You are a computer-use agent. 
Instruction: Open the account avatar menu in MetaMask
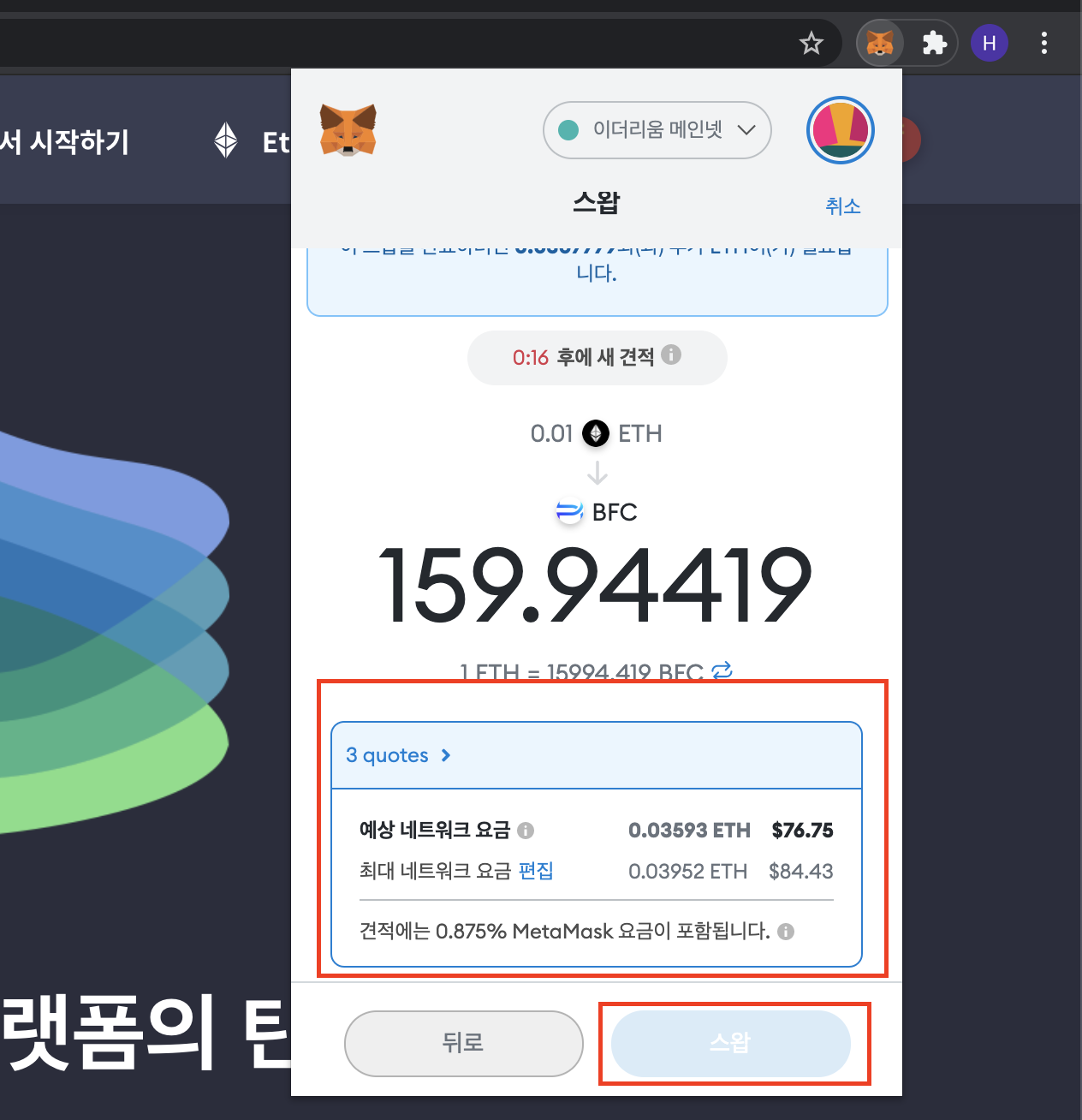click(841, 130)
